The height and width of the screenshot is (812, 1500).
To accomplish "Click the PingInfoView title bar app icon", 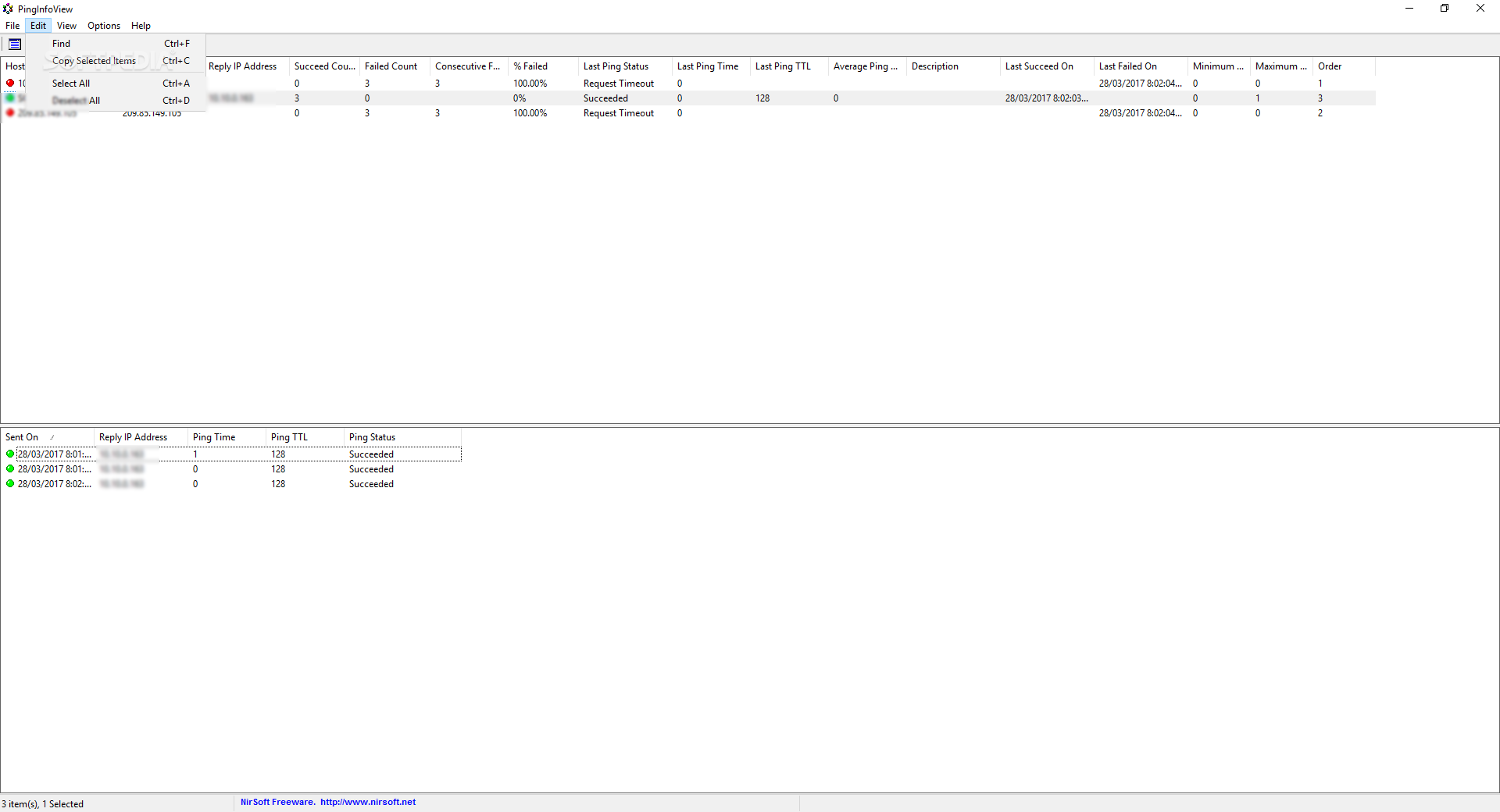I will point(8,9).
